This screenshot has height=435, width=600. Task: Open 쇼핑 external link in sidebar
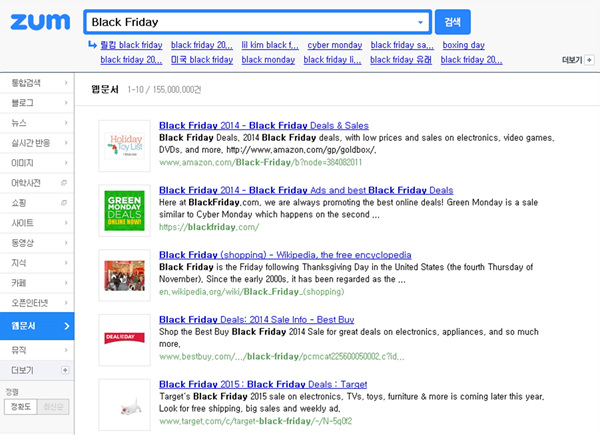tap(37, 203)
